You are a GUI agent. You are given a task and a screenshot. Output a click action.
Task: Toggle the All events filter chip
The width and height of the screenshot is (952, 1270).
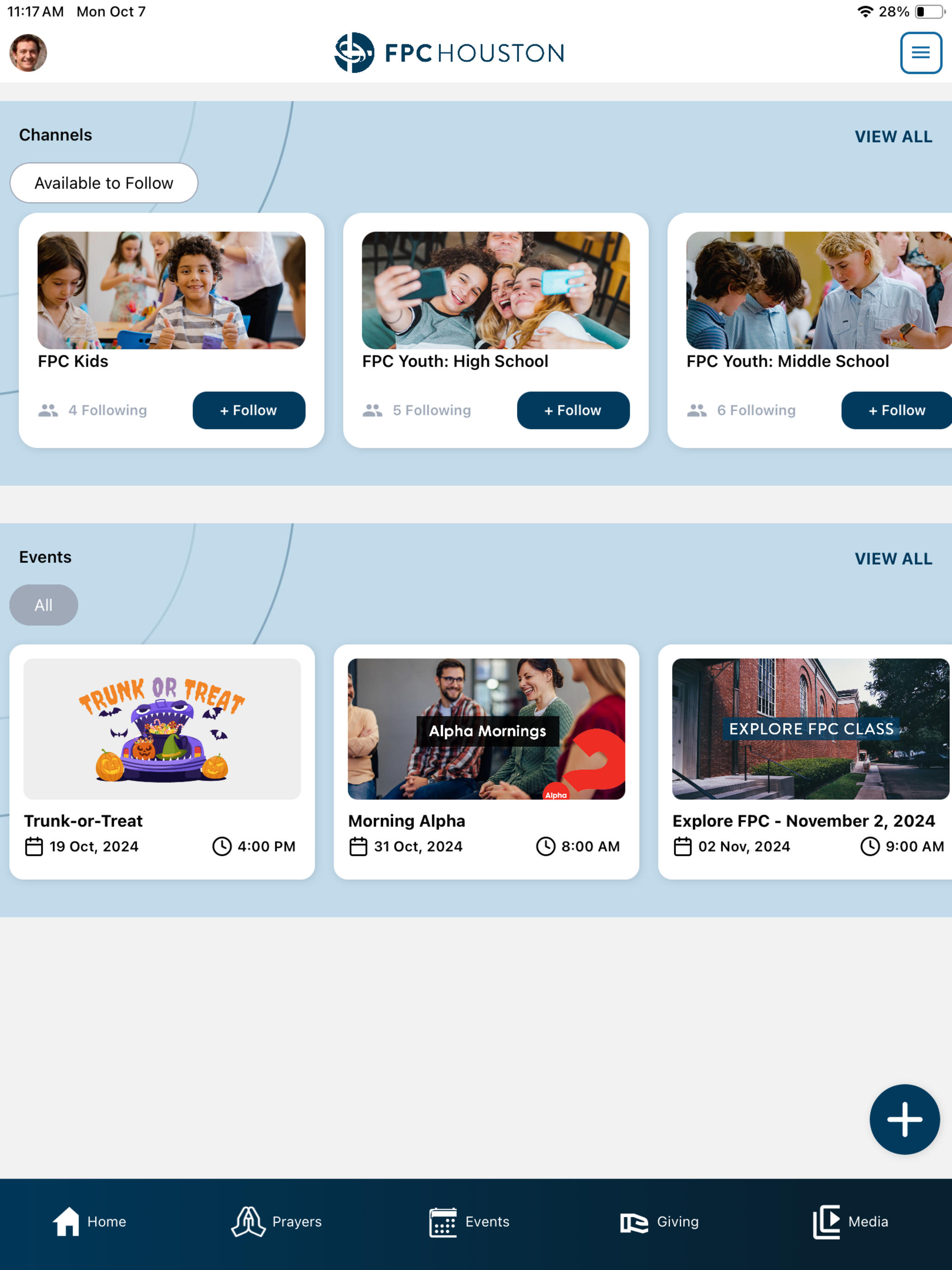click(x=44, y=605)
